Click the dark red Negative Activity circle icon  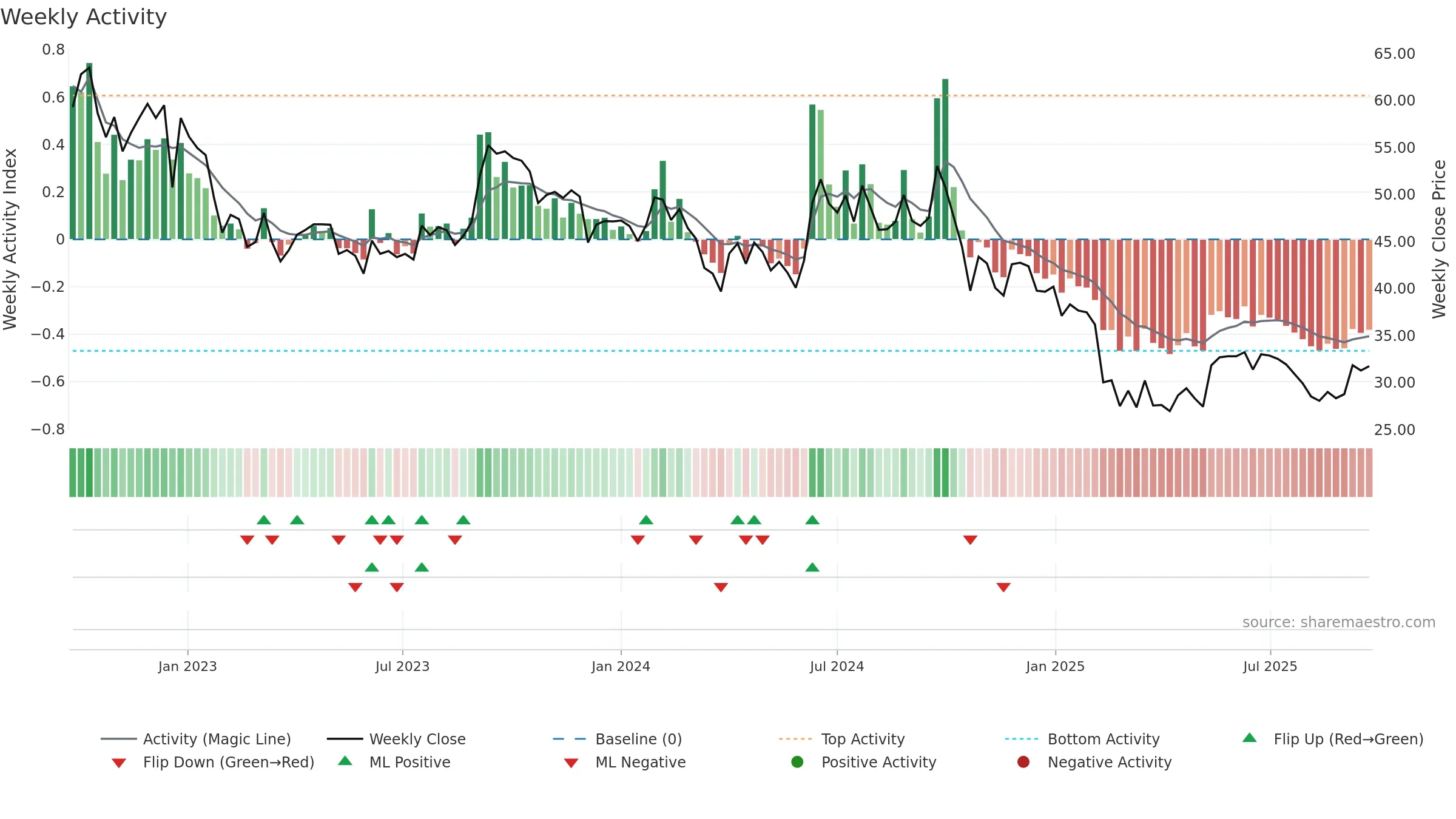click(1023, 762)
